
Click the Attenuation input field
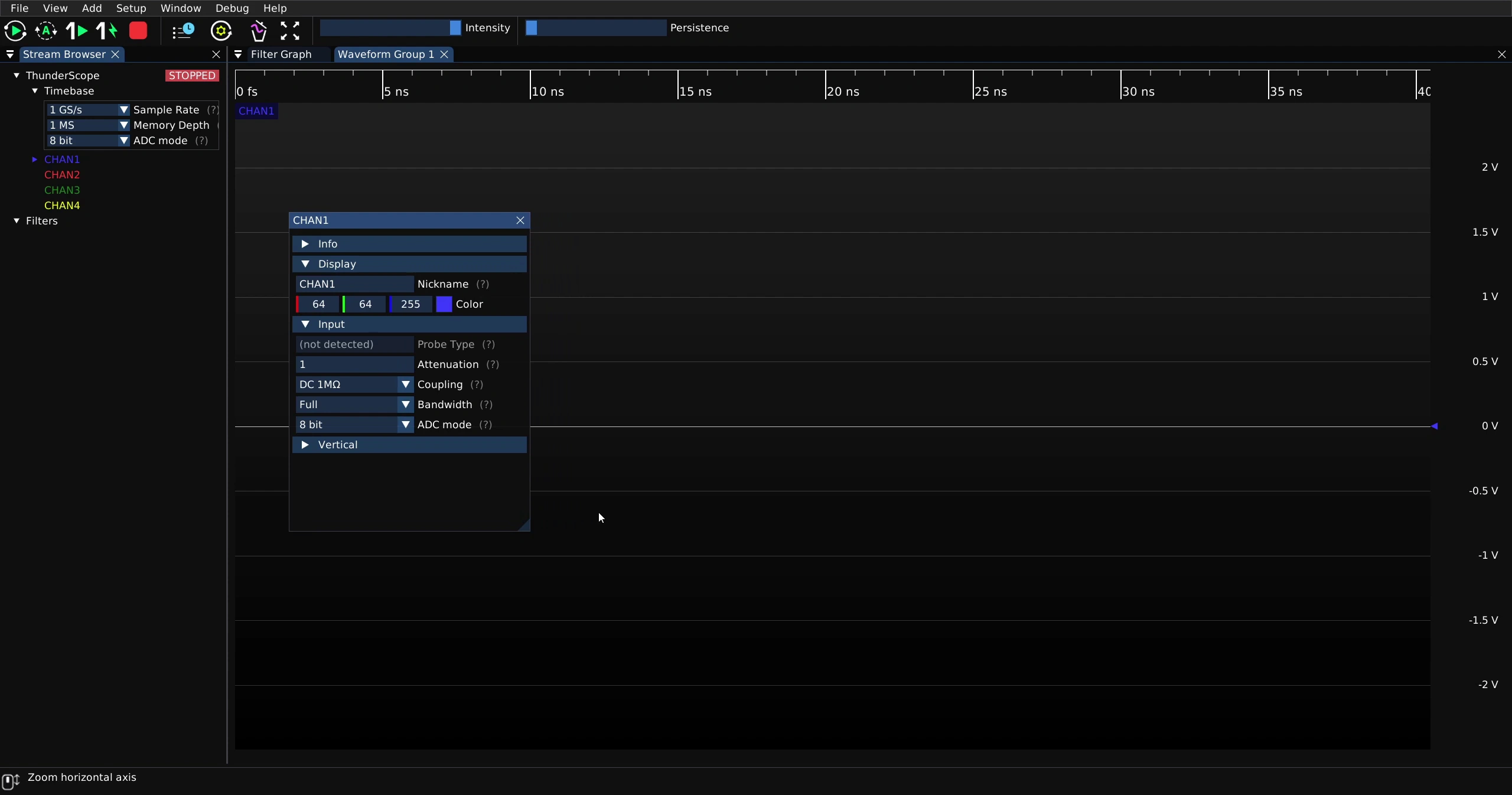pos(354,364)
